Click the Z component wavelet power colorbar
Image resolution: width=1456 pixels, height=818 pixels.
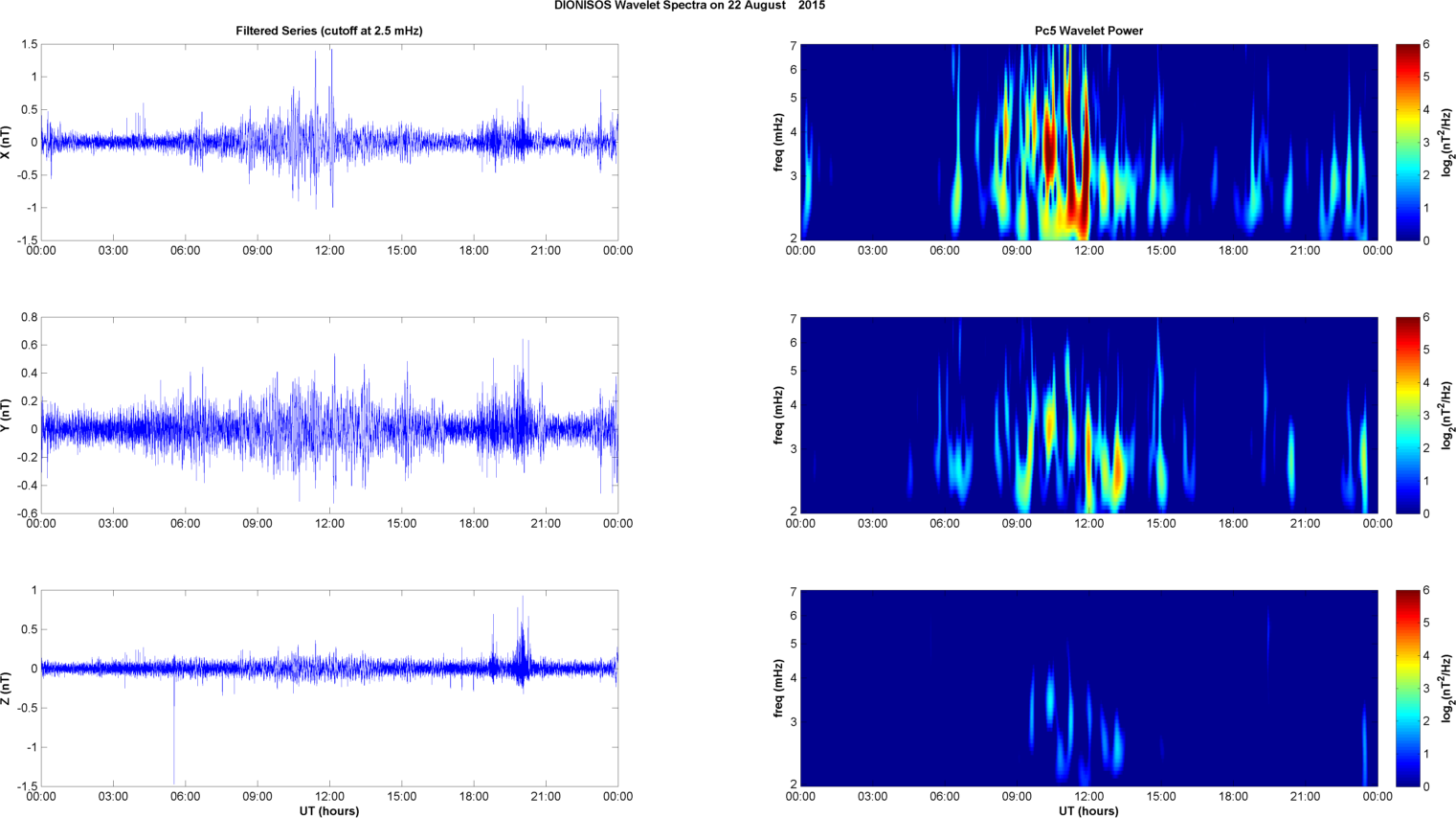click(x=1407, y=689)
